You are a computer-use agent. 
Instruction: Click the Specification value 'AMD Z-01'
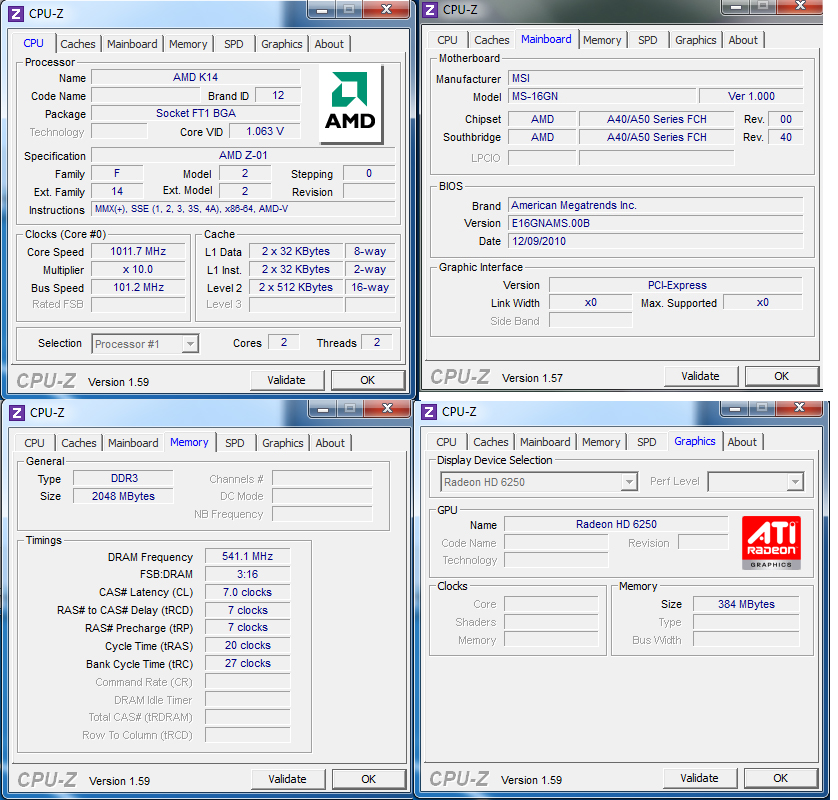[x=243, y=155]
